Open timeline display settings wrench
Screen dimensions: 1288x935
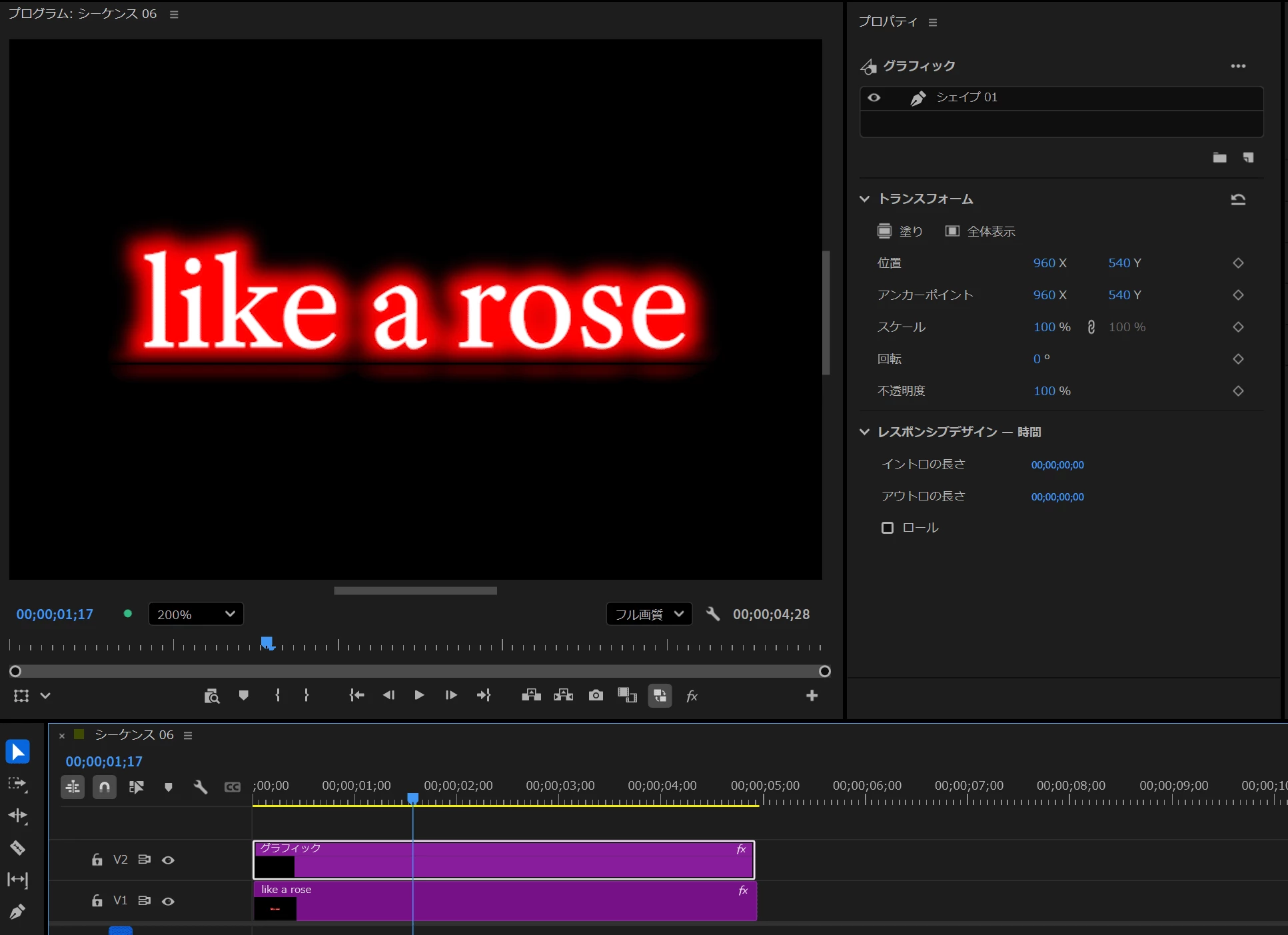201,787
